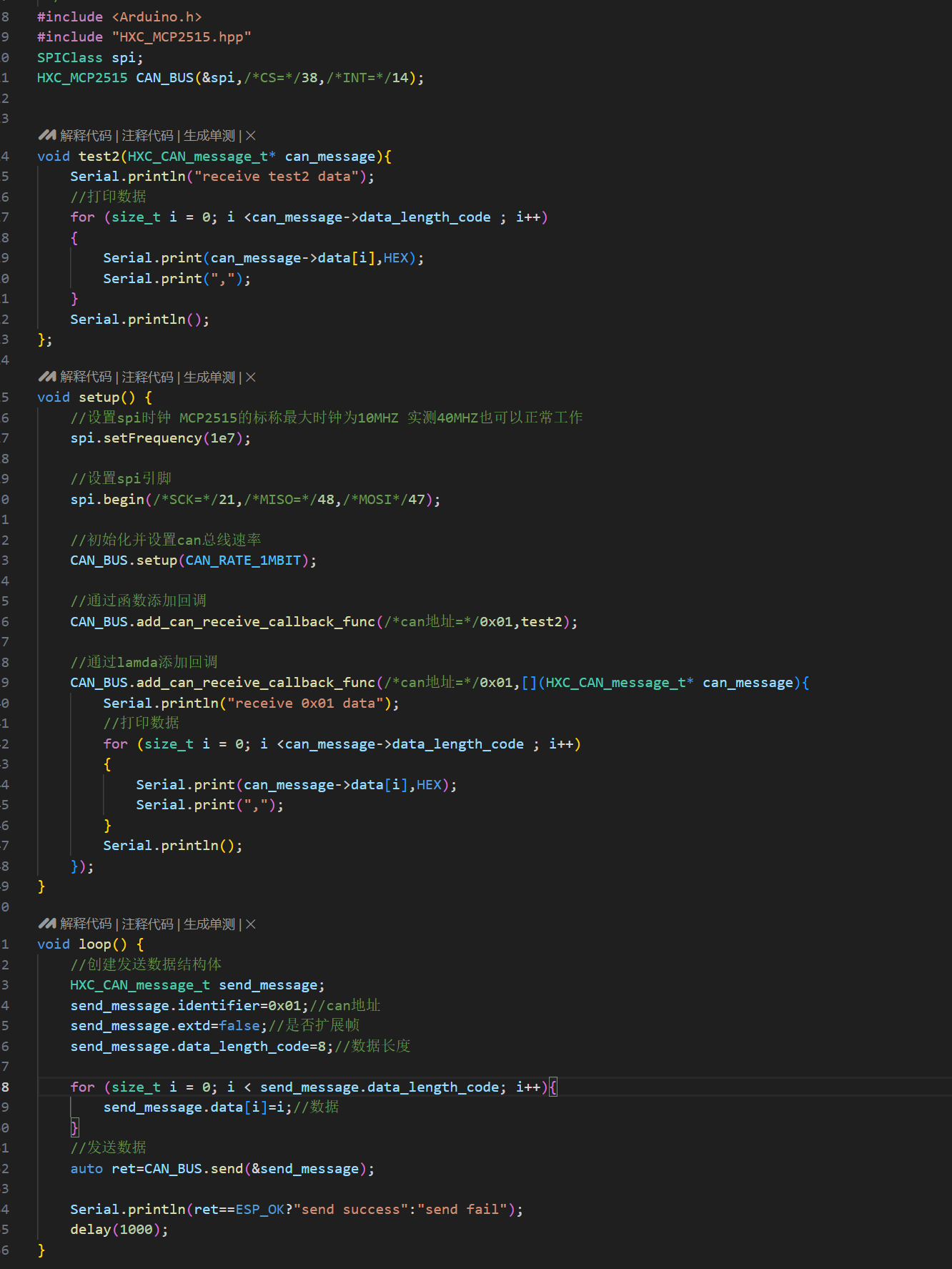Close the code lens above loop function

(x=251, y=924)
